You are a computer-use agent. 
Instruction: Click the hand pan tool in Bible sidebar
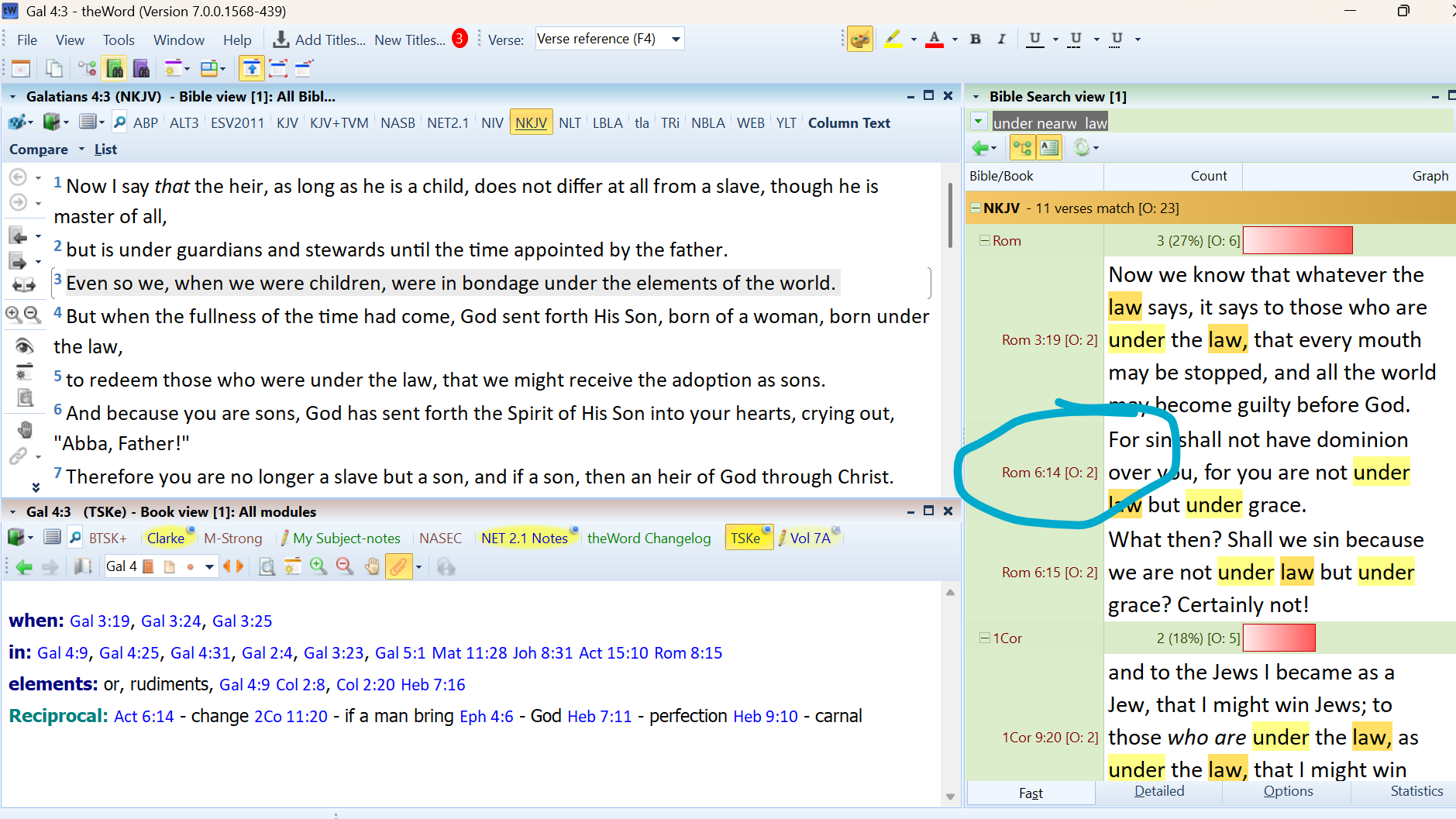click(x=25, y=429)
